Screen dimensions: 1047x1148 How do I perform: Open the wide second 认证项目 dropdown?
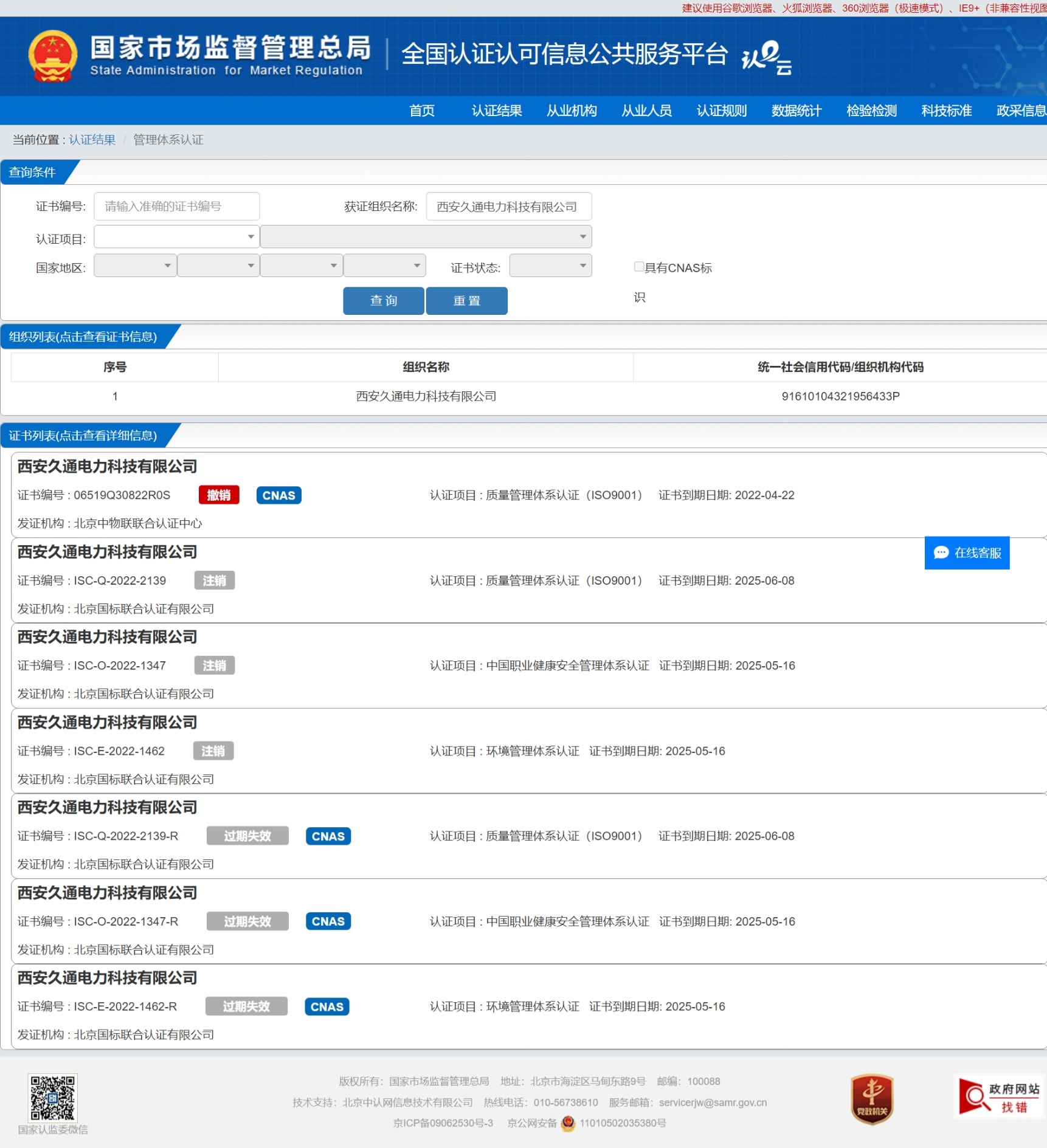(x=426, y=236)
